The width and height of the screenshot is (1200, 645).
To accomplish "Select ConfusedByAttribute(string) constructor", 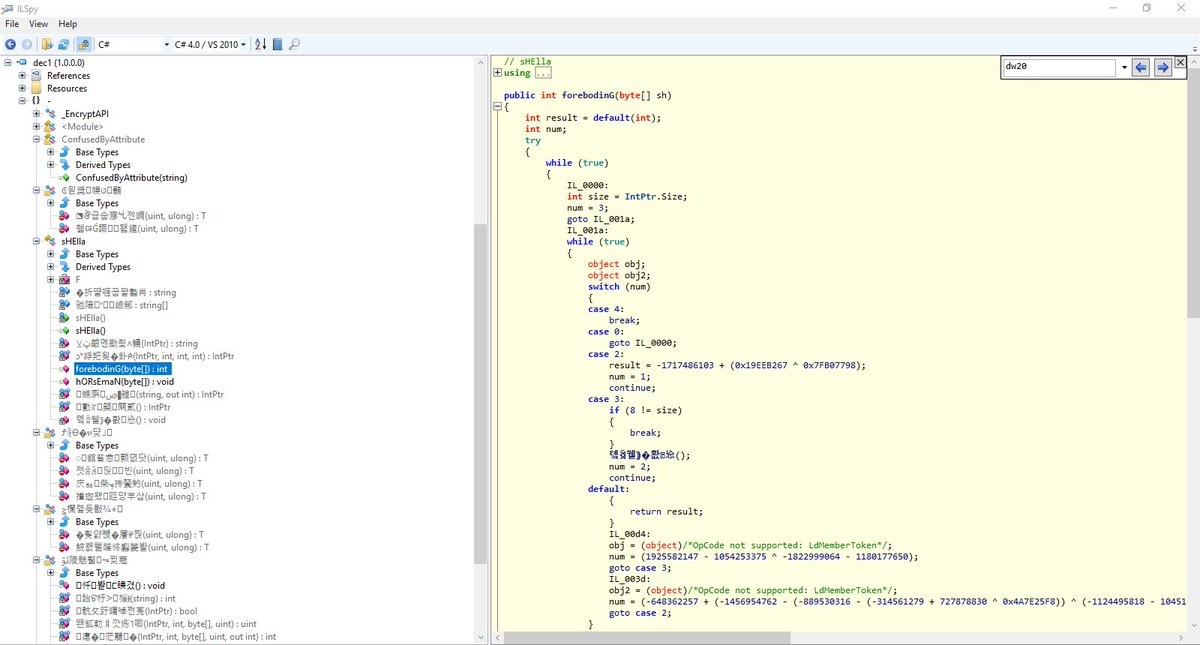I will 131,178.
